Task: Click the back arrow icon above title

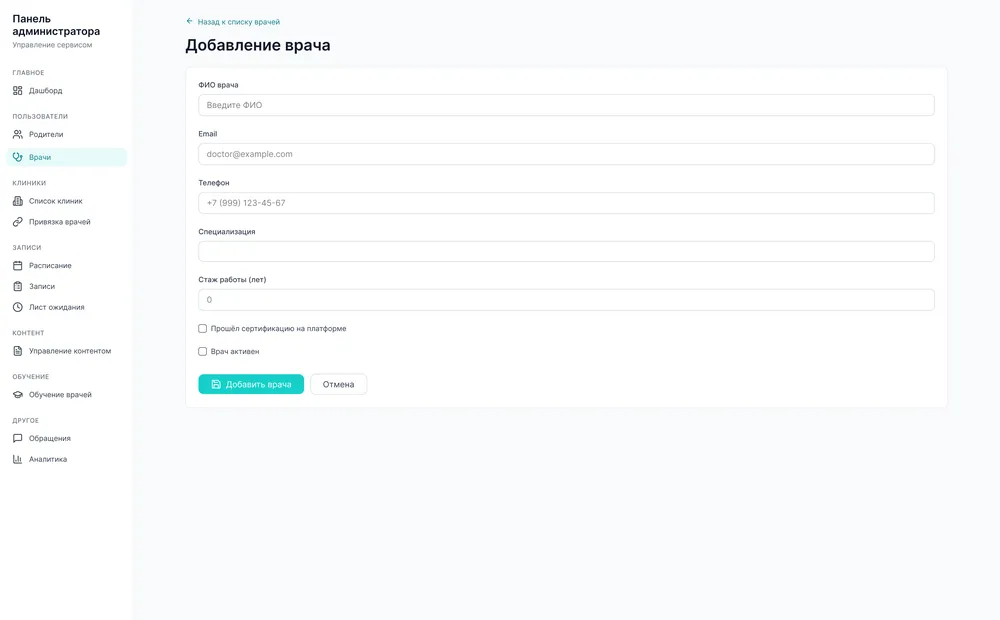Action: tap(189, 21)
